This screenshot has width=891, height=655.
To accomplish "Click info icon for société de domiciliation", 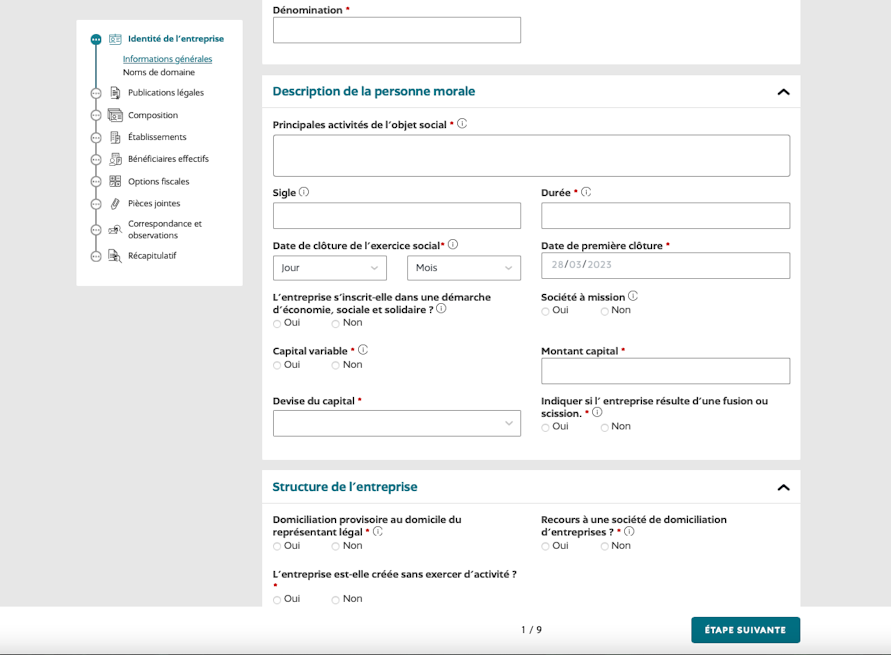I will 629,531.
